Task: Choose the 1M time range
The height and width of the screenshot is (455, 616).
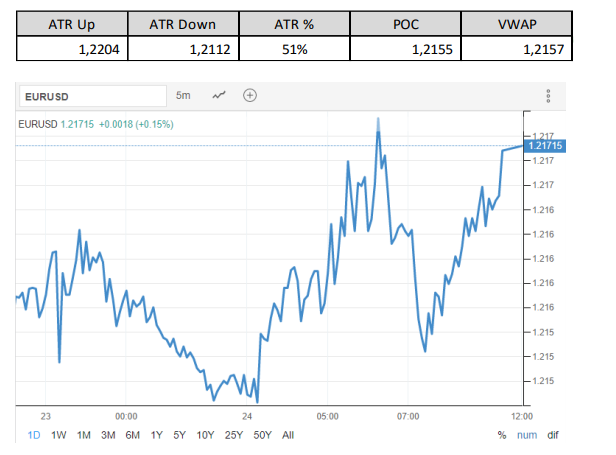Action: pos(83,435)
